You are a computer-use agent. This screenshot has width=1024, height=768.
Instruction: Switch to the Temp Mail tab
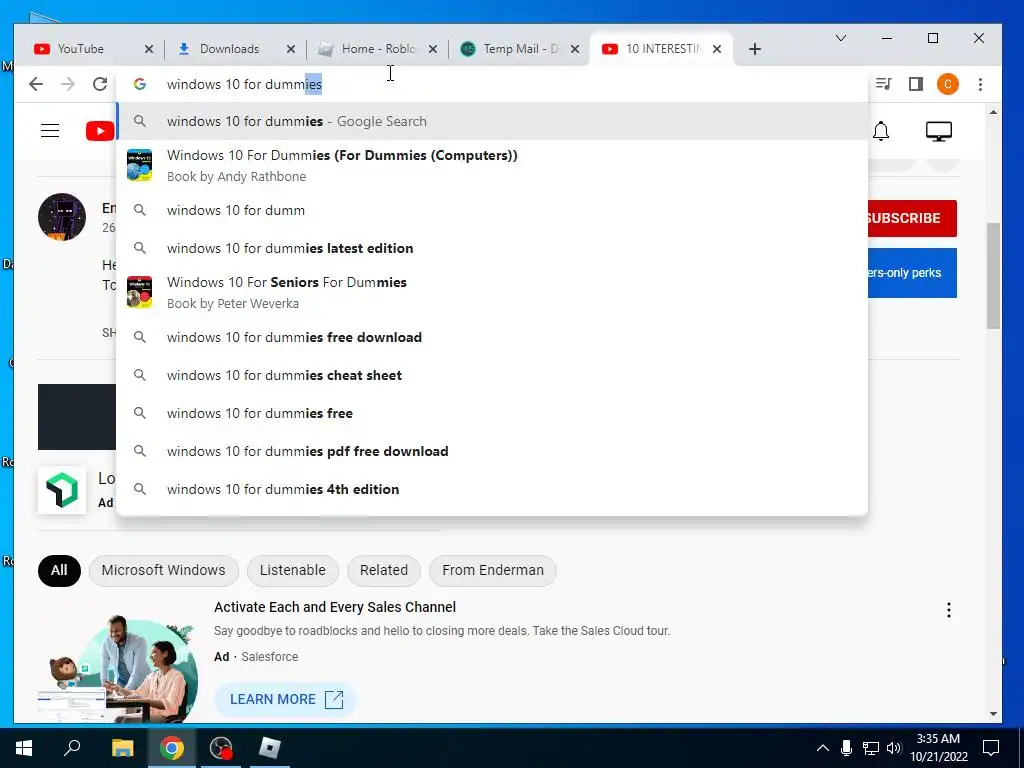point(520,49)
